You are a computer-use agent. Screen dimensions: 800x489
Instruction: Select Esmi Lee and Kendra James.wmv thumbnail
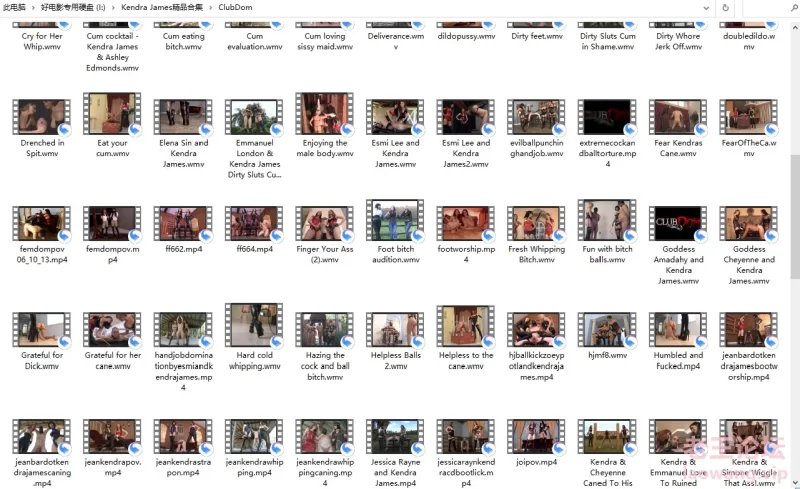coord(395,117)
